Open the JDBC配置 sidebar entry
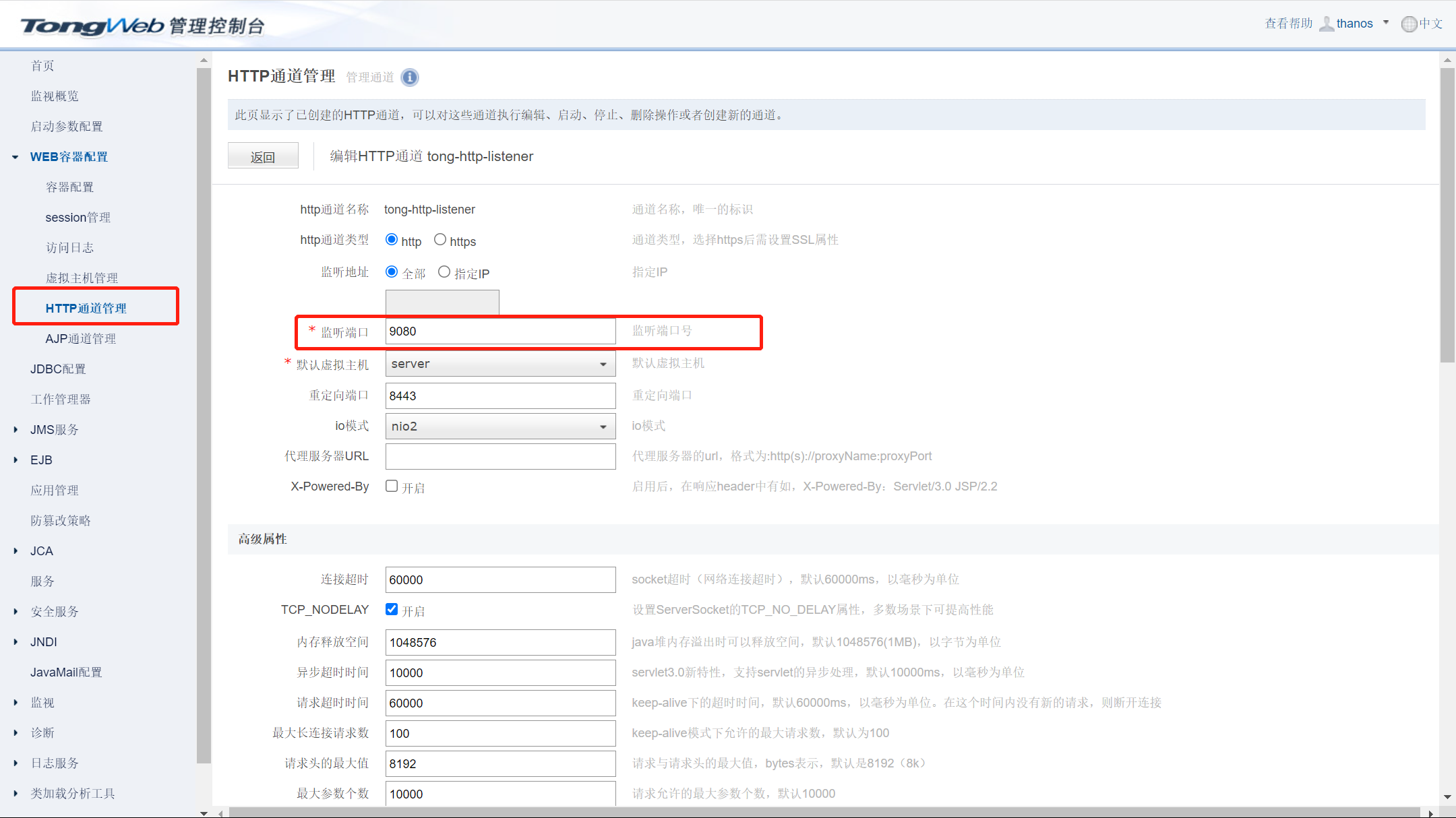The width and height of the screenshot is (1456, 818). (57, 369)
